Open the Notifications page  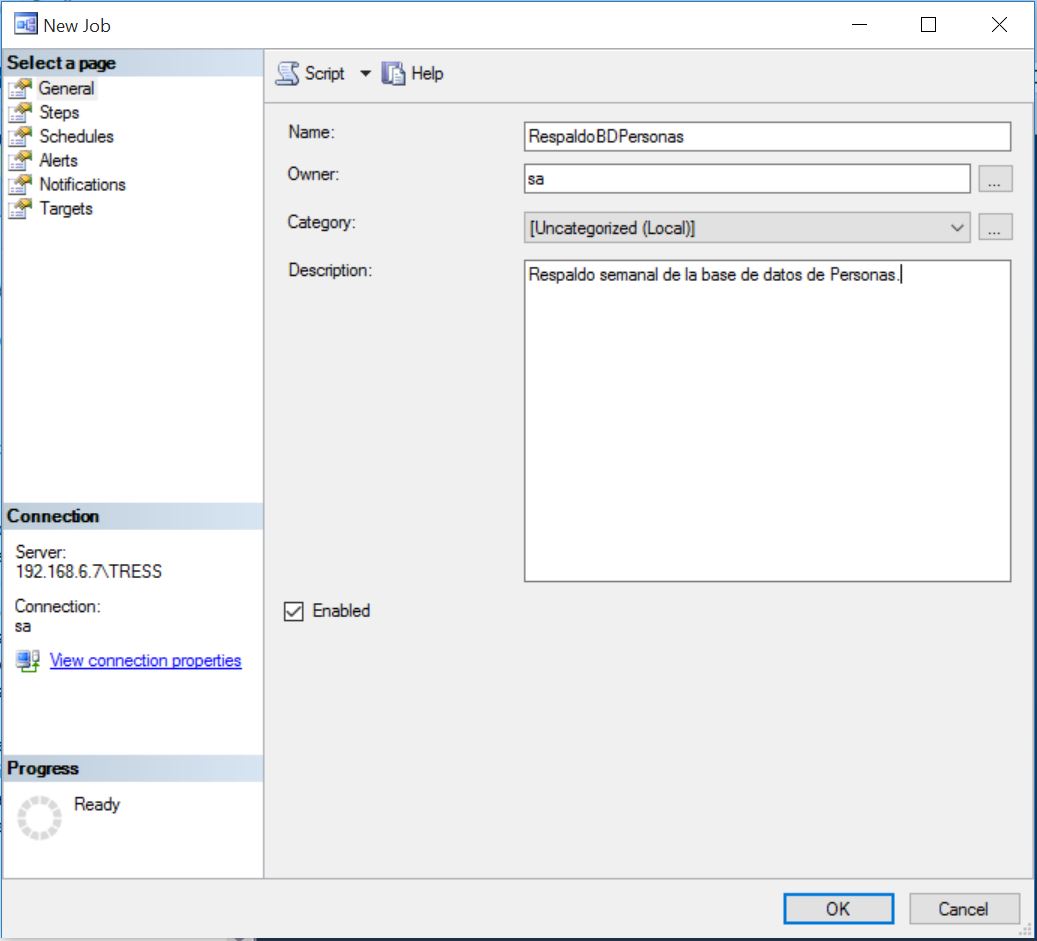[x=82, y=184]
